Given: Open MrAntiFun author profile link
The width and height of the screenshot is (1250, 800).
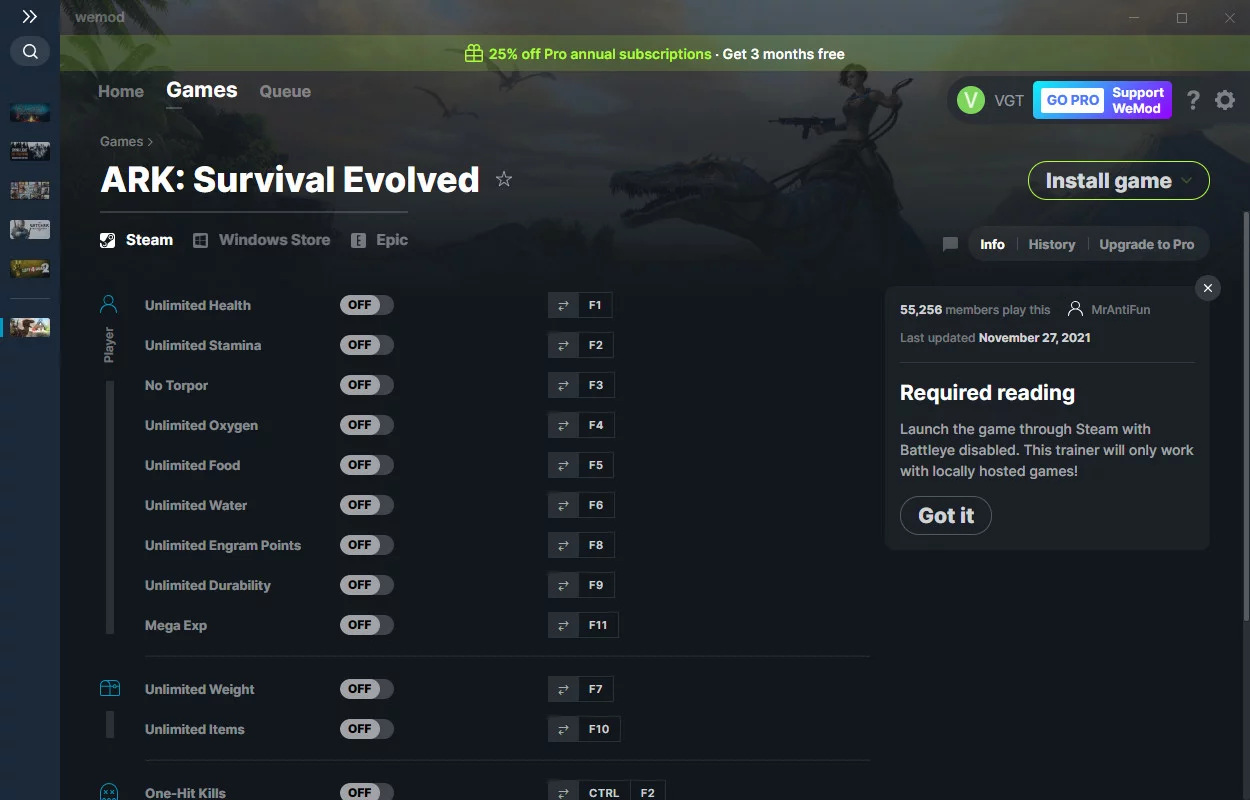Looking at the screenshot, I should [x=1109, y=310].
